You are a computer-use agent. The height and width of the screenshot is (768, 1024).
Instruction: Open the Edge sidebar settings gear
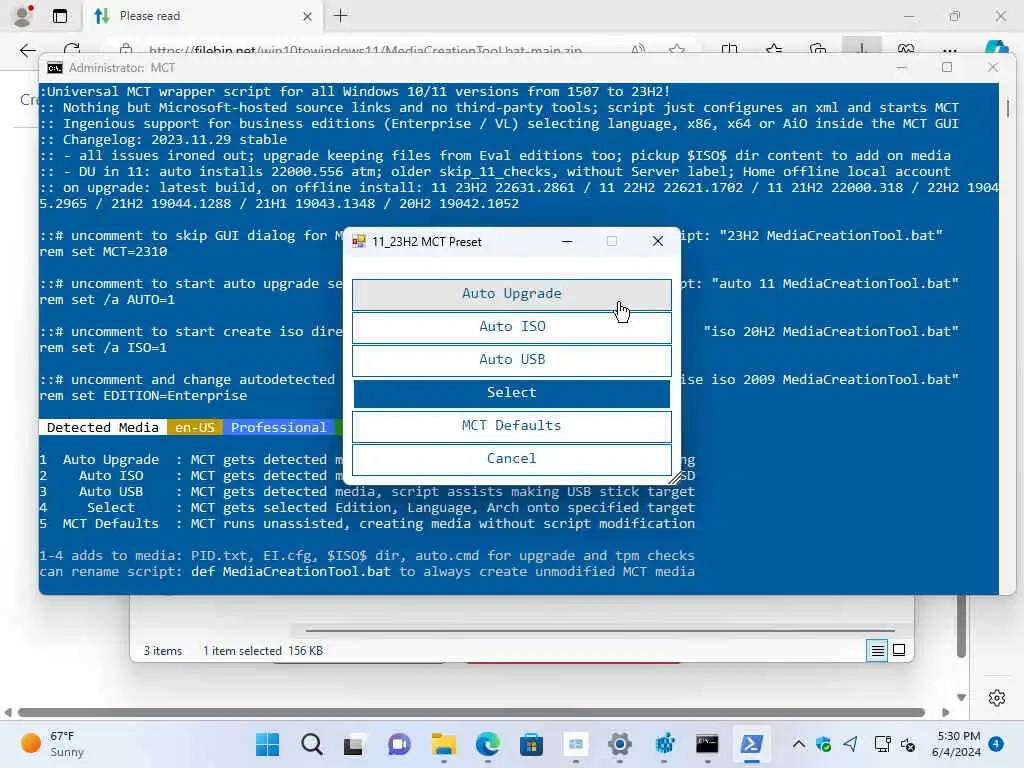point(997,698)
